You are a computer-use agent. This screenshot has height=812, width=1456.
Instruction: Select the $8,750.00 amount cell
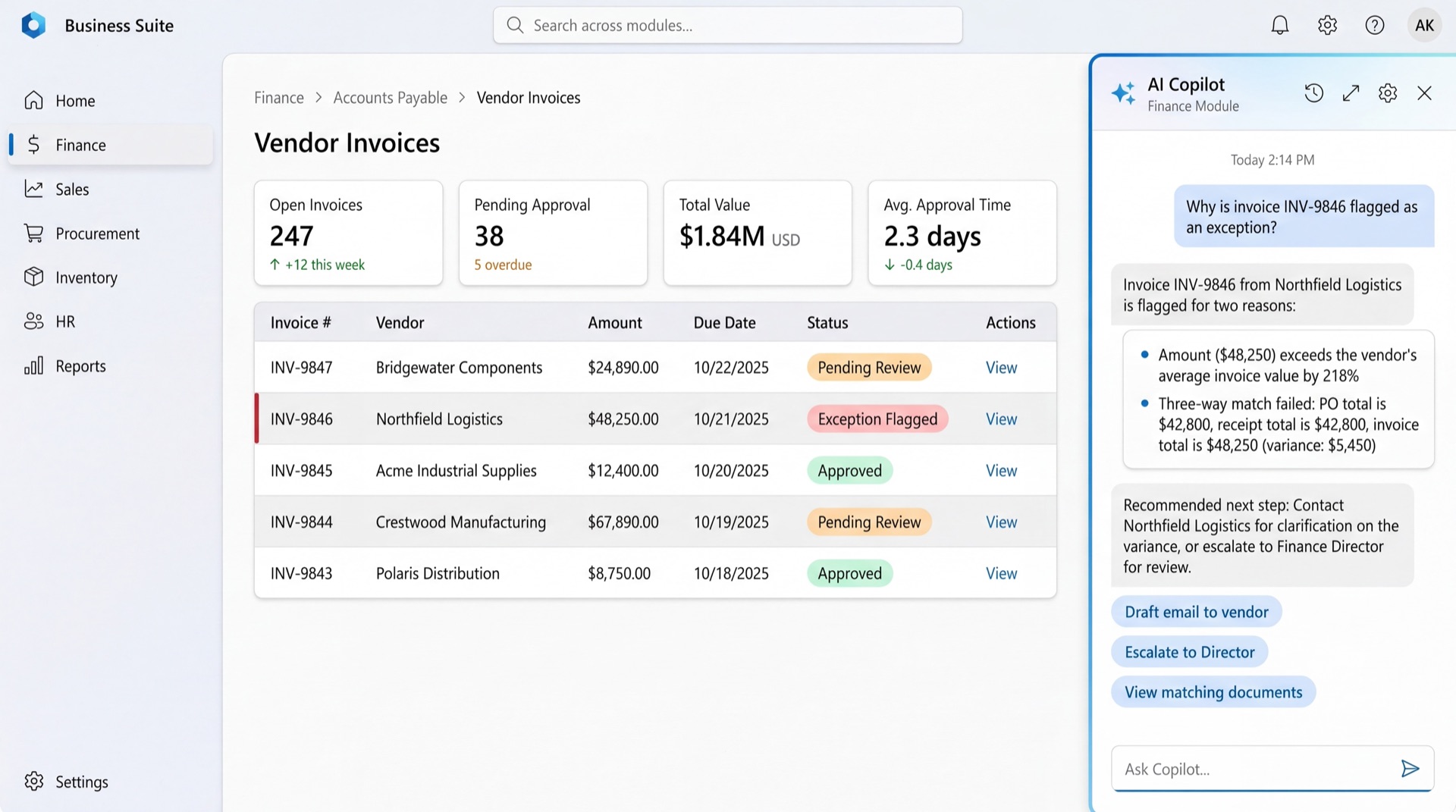click(619, 574)
